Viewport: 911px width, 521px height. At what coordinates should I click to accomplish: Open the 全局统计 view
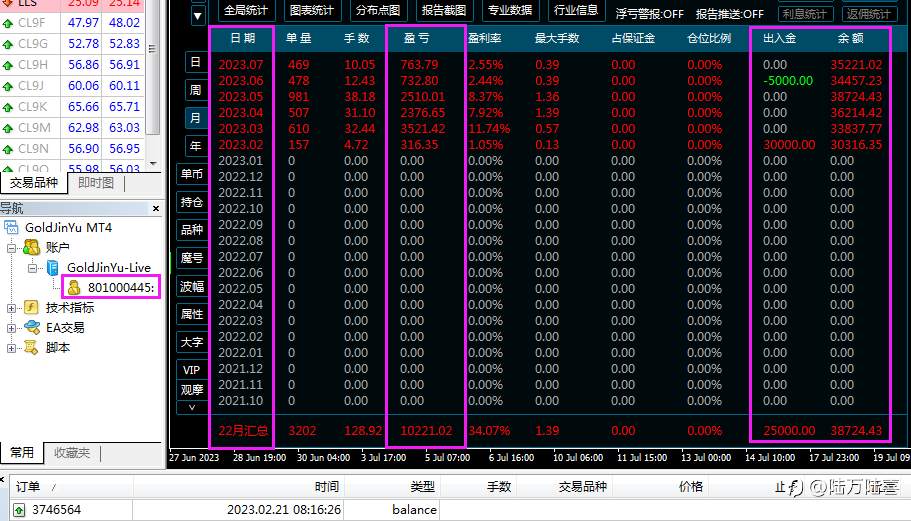(246, 10)
